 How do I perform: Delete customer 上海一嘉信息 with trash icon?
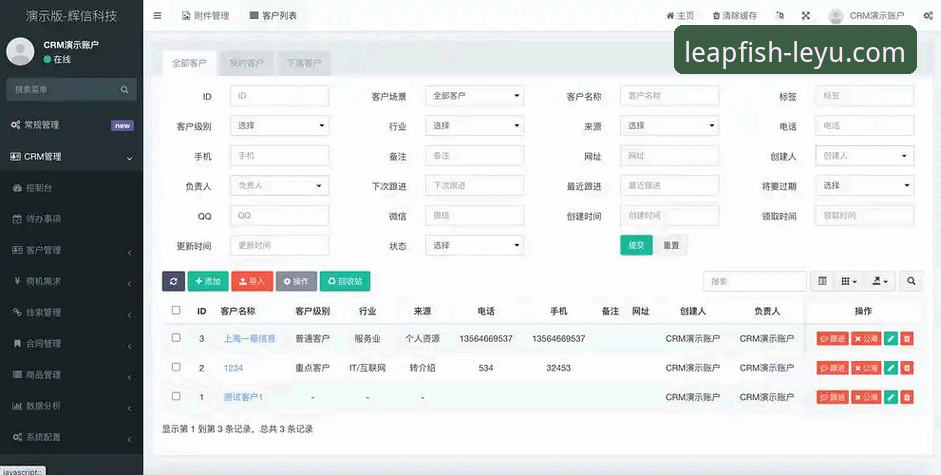click(x=907, y=339)
